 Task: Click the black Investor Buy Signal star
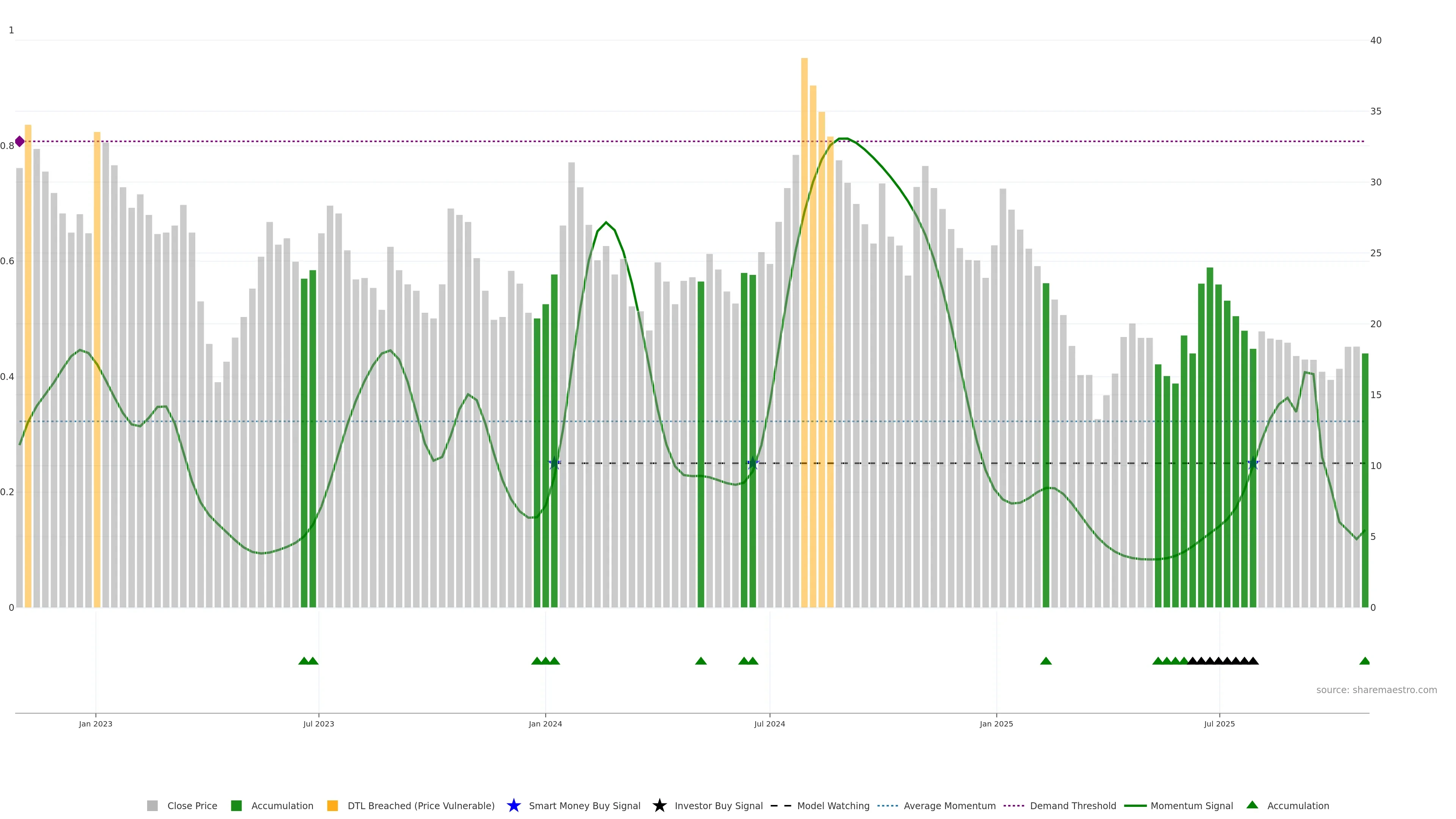tap(659, 805)
